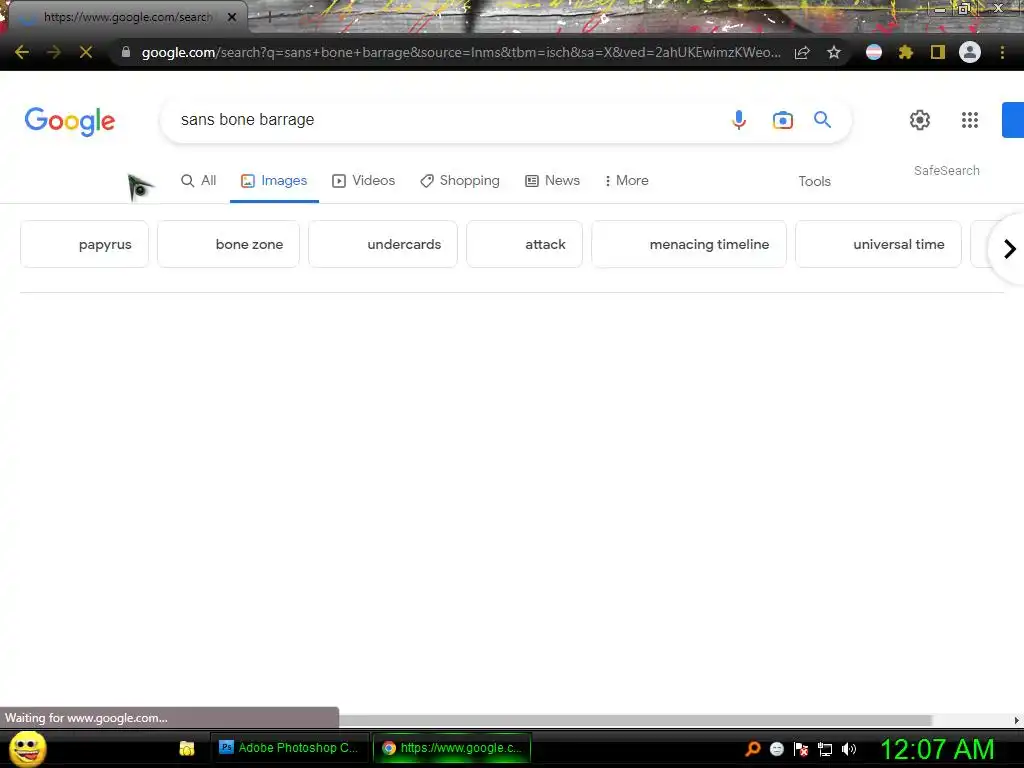Open the folder icon in taskbar
This screenshot has height=768, width=1024.
[x=187, y=748]
